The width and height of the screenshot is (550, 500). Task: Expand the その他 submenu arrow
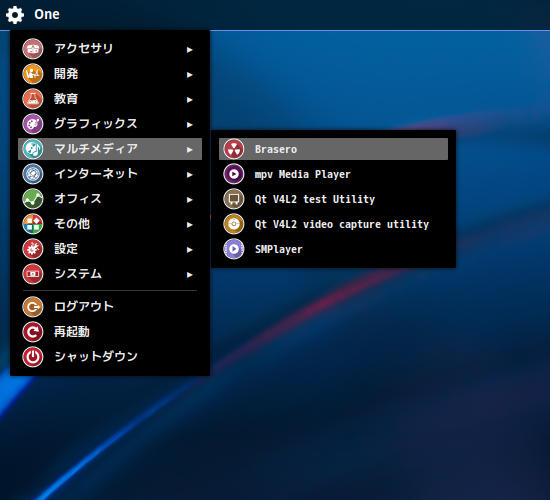(x=190, y=225)
